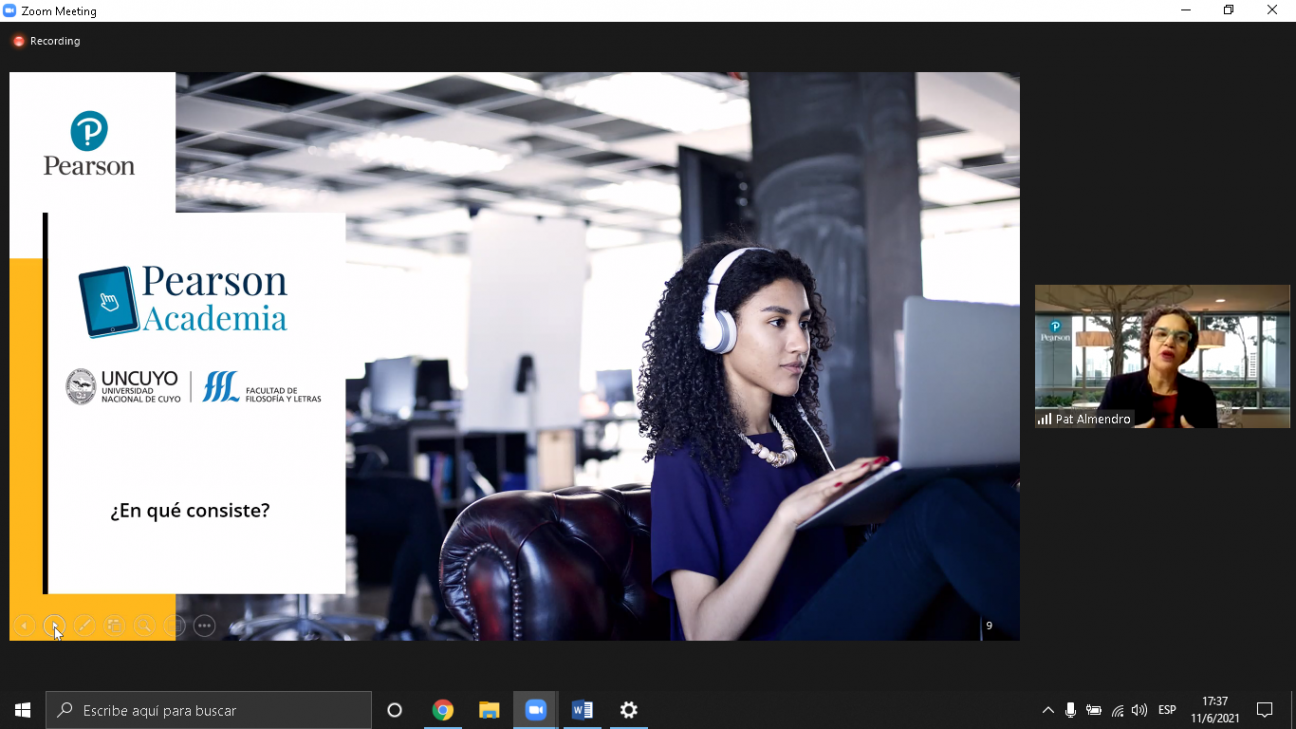Switch to Zoom taskbar icon
The height and width of the screenshot is (729, 1296).
[x=536, y=710]
